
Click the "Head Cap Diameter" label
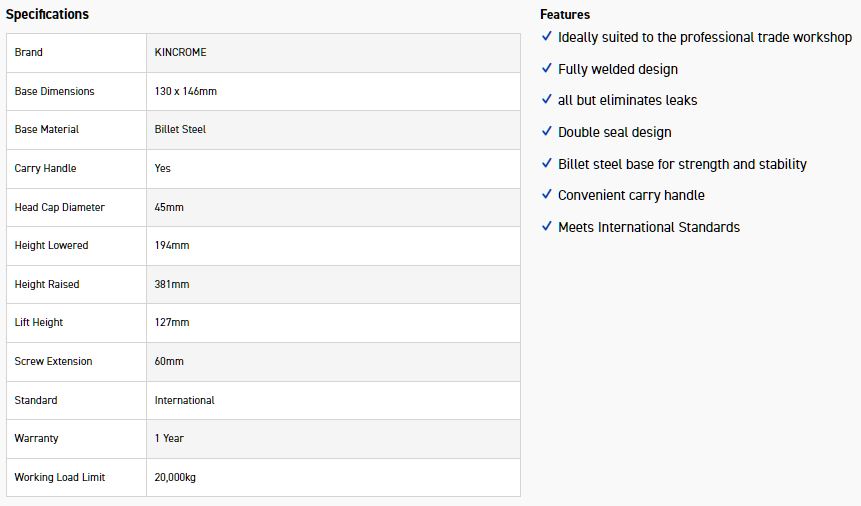59,207
